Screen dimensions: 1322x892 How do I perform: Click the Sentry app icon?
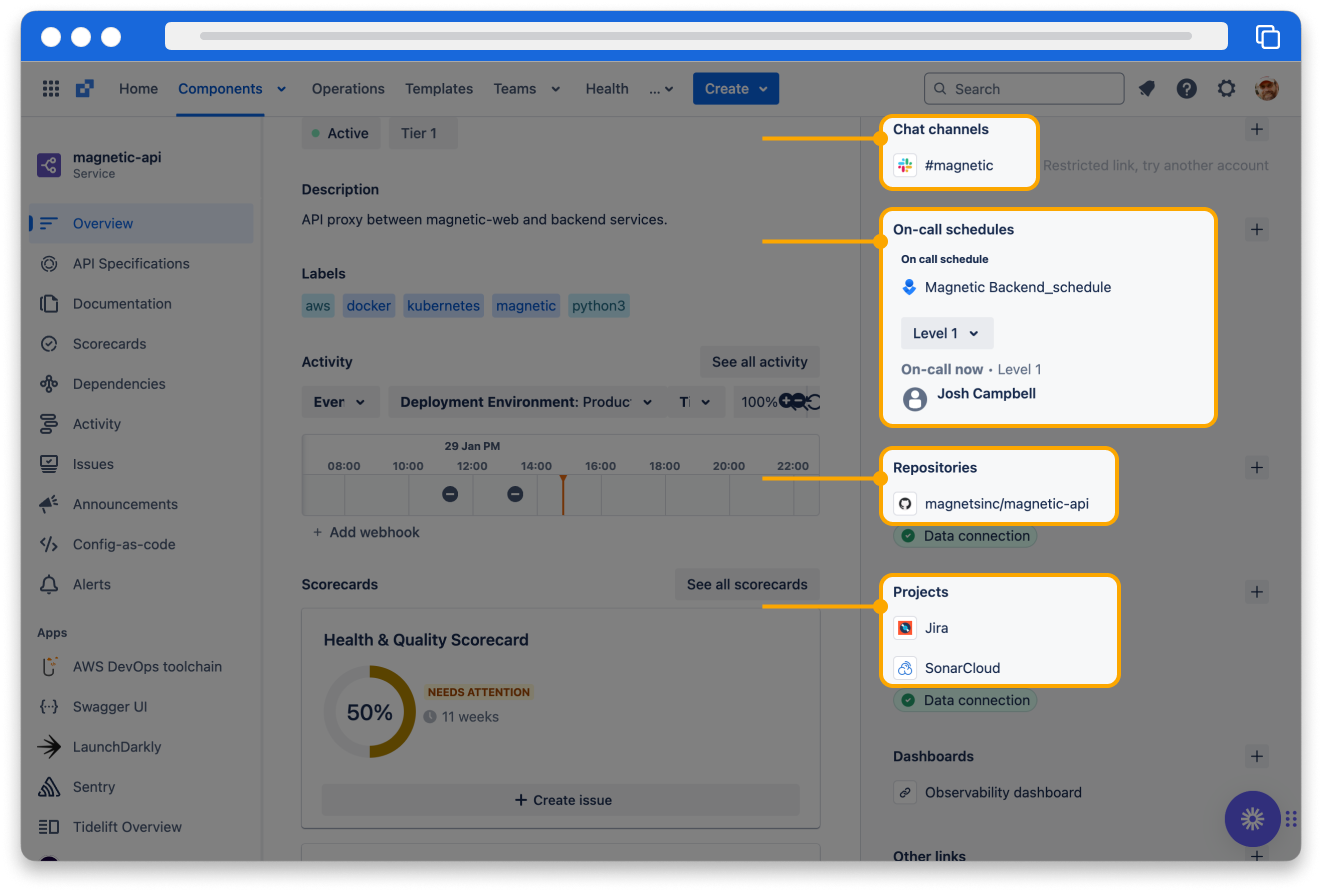(49, 787)
